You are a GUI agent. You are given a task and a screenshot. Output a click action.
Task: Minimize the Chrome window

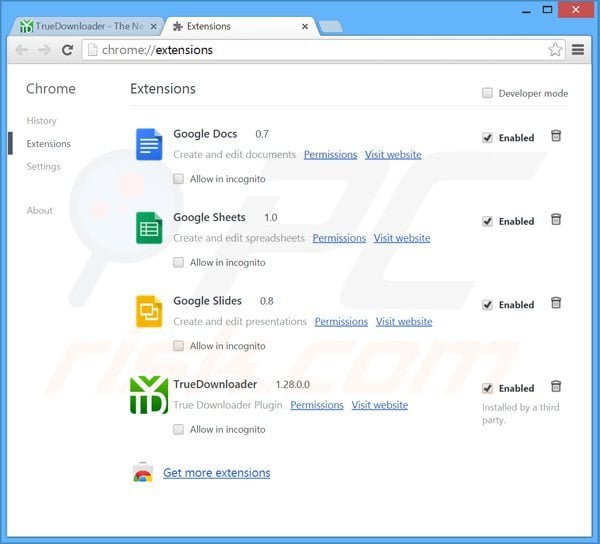click(527, 10)
